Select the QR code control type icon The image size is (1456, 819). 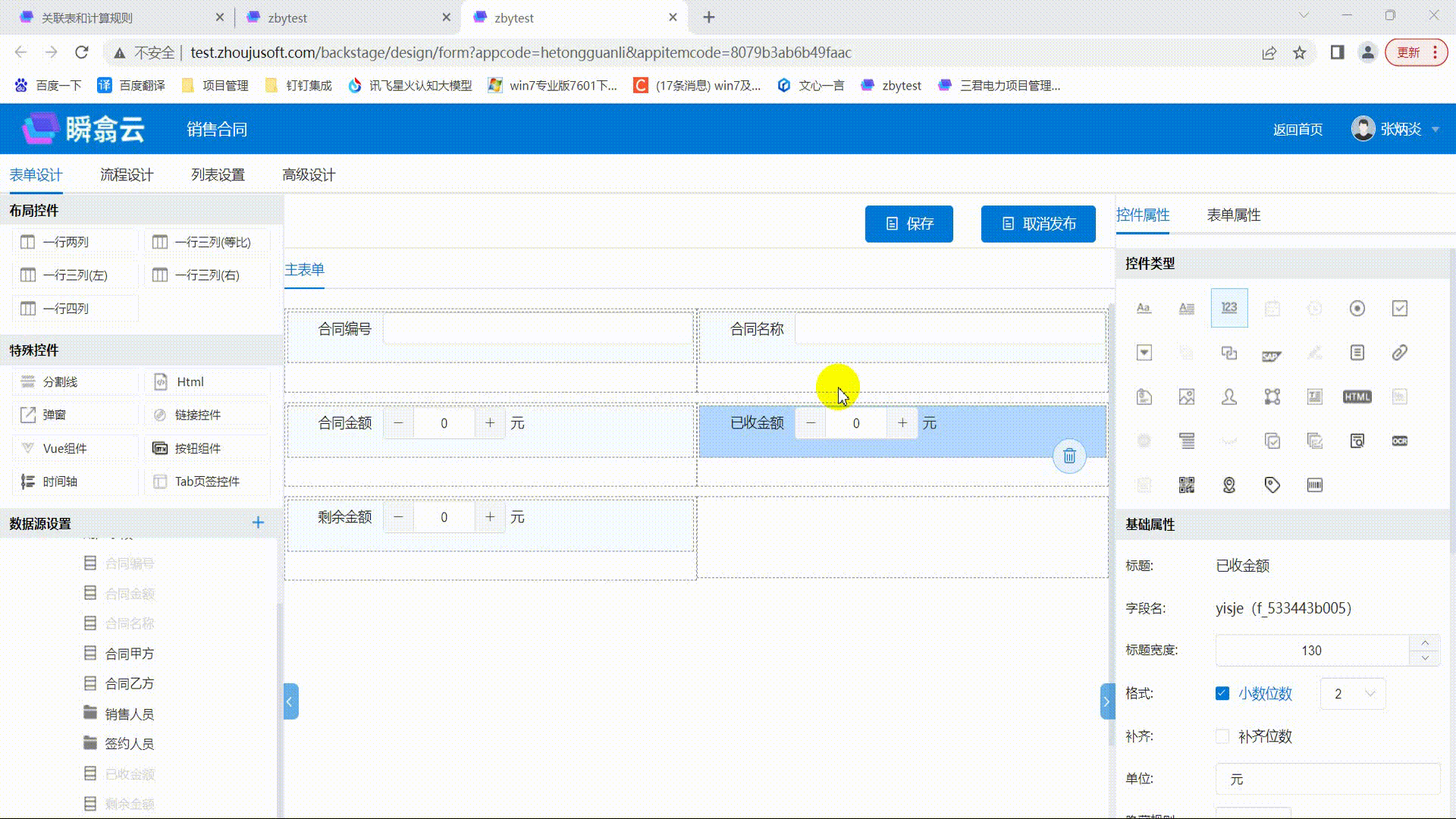[x=1187, y=485]
